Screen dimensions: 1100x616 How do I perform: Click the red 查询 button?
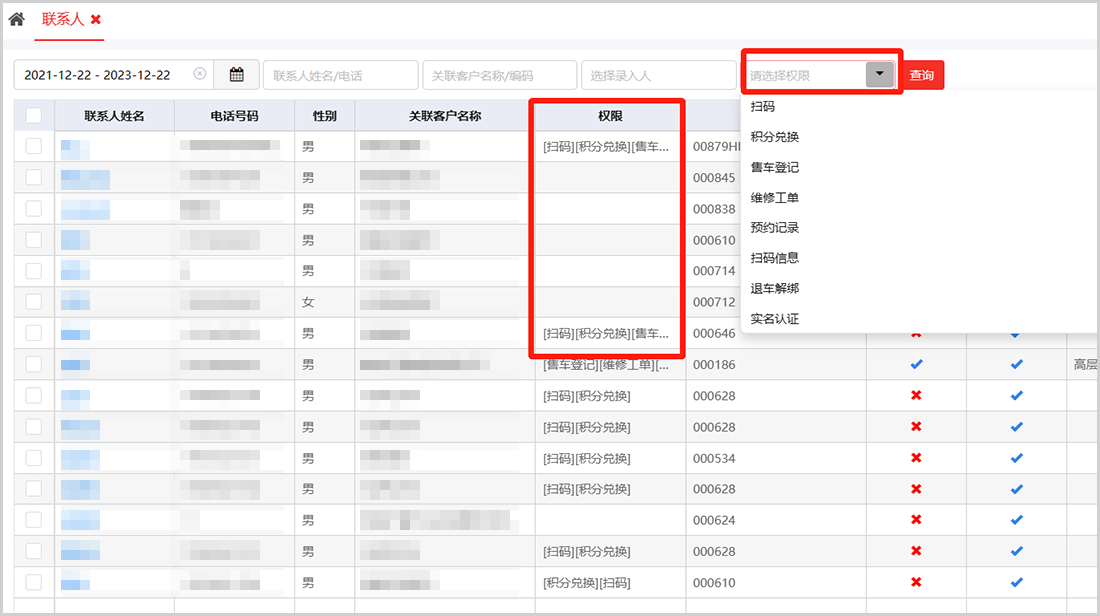(x=922, y=75)
